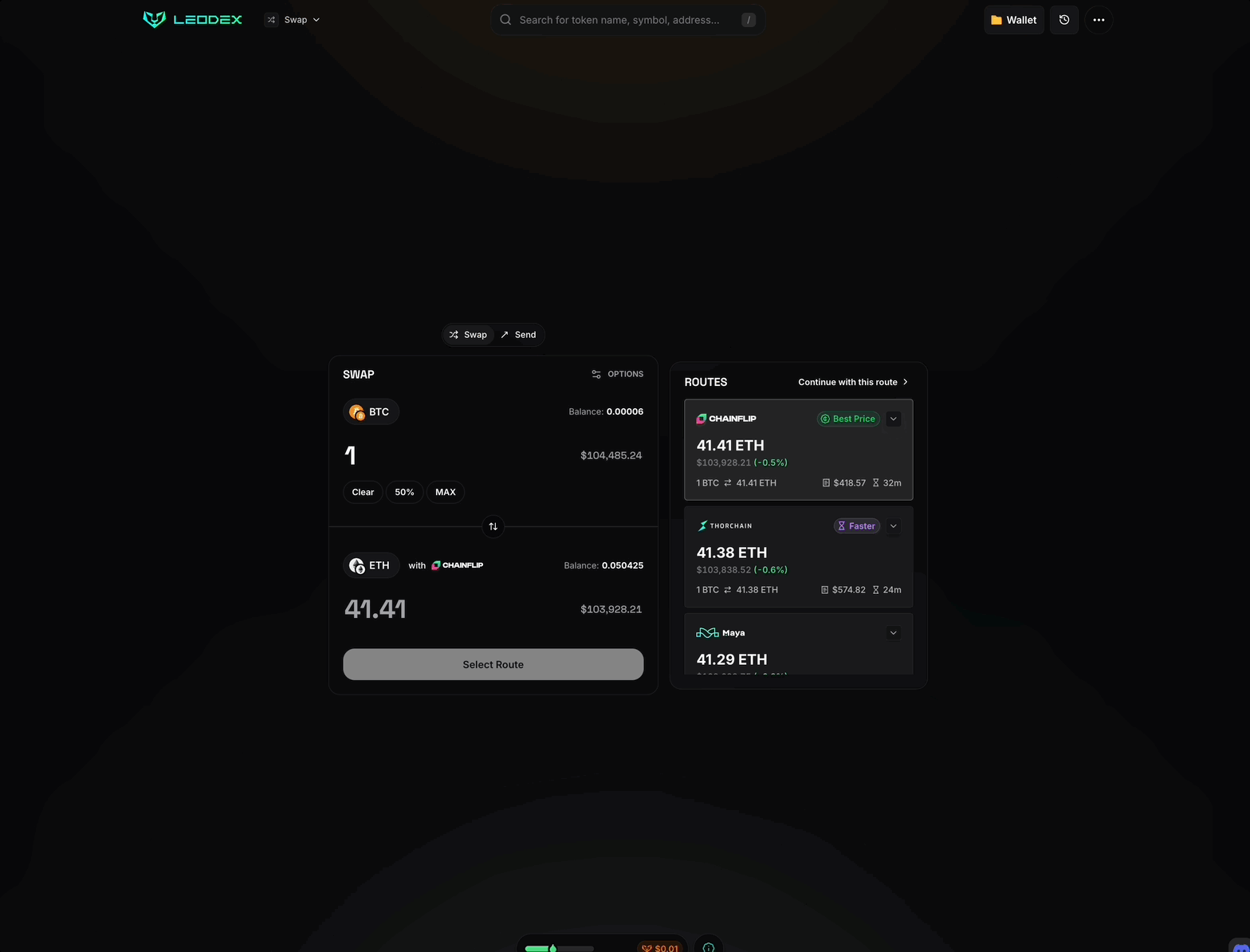This screenshot has height=952, width=1250.
Task: Clear the entered swap amount
Action: point(363,492)
